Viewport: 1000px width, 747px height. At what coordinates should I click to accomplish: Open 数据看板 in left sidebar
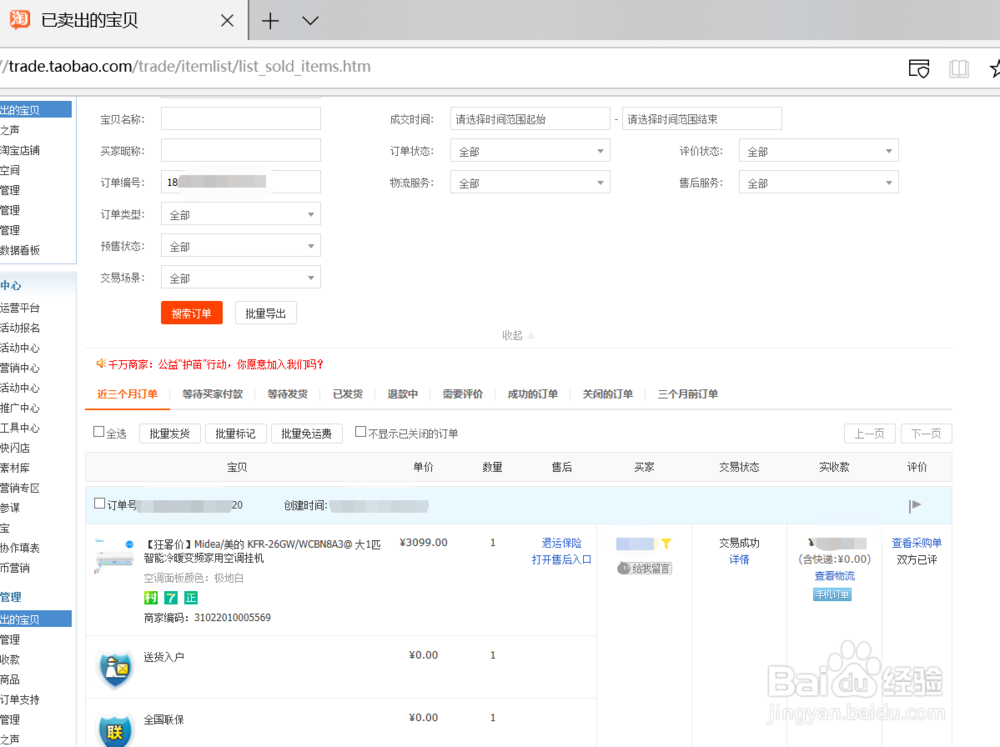[x=20, y=250]
